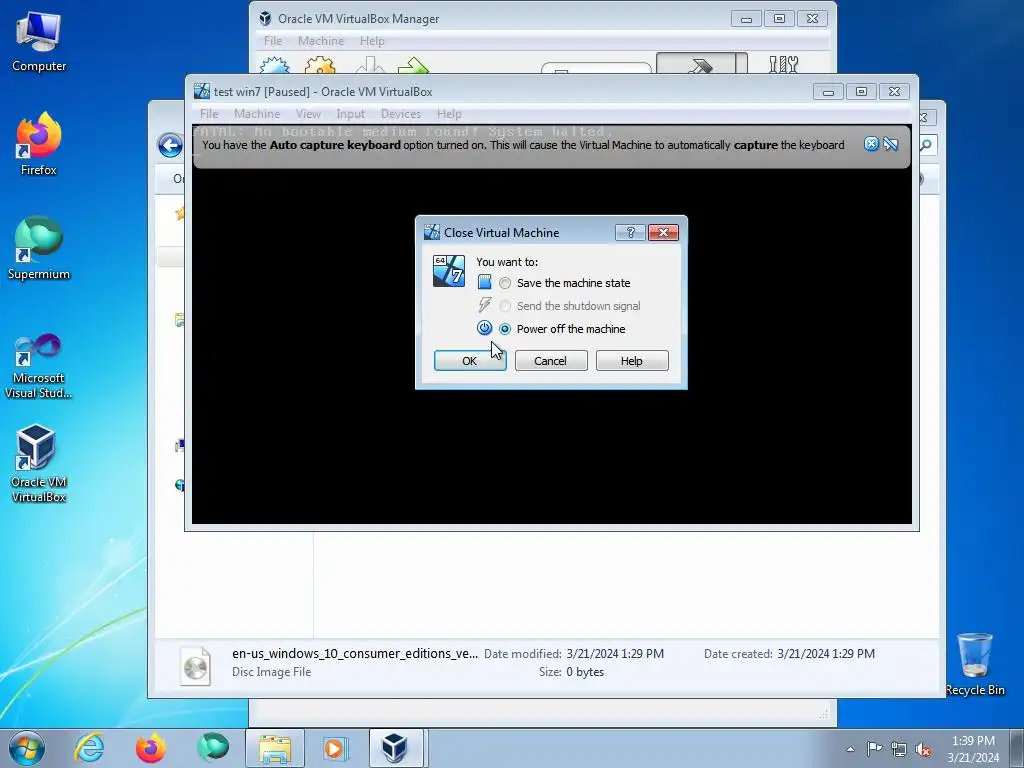Click the network tray icon
Image resolution: width=1024 pixels, height=768 pixels.
point(899,749)
